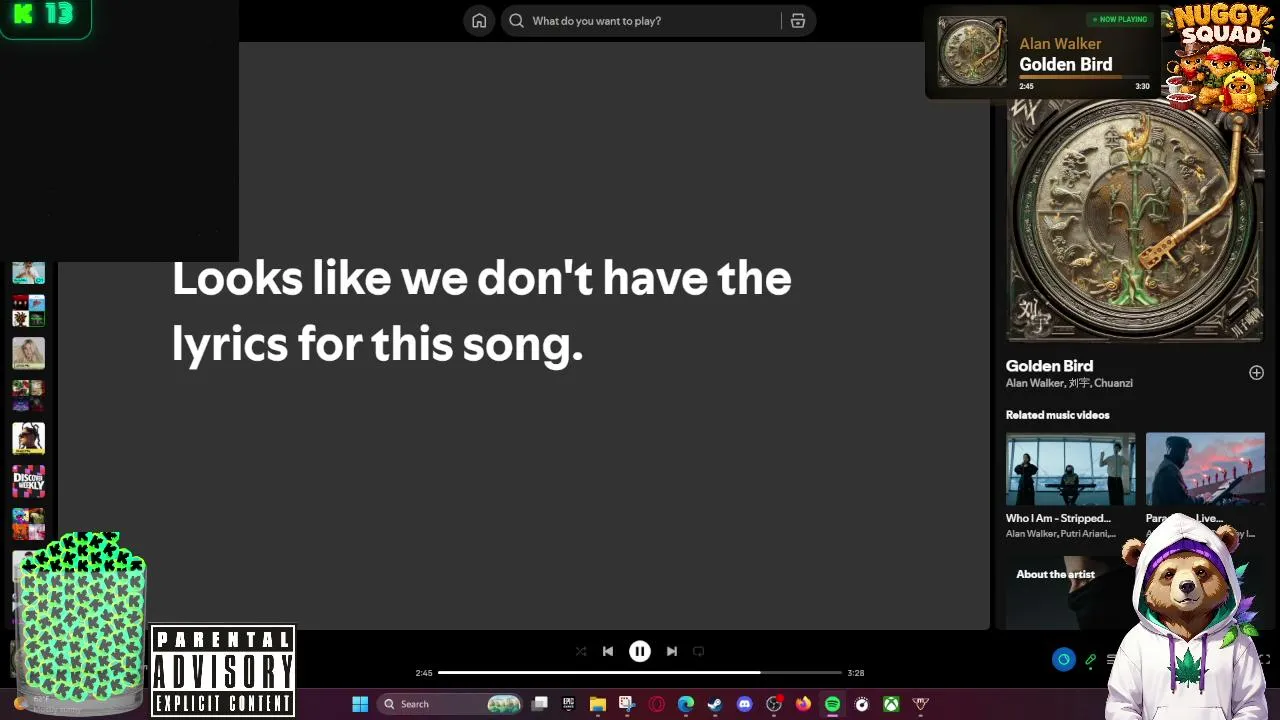Open Firefox from taskbar
Viewport: 1280px width, 720px height.
point(803,704)
